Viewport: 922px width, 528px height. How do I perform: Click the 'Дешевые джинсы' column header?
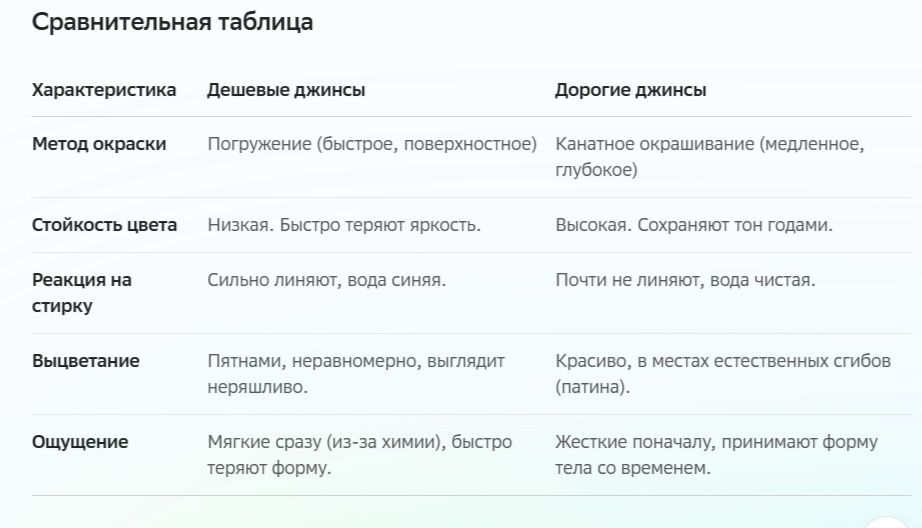(x=286, y=90)
